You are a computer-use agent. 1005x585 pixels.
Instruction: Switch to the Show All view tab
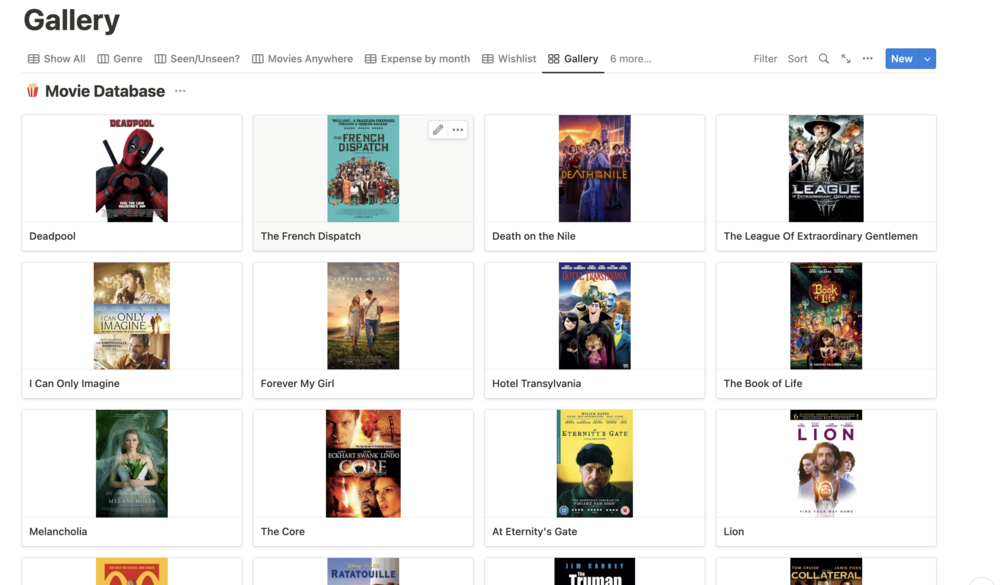tap(56, 58)
